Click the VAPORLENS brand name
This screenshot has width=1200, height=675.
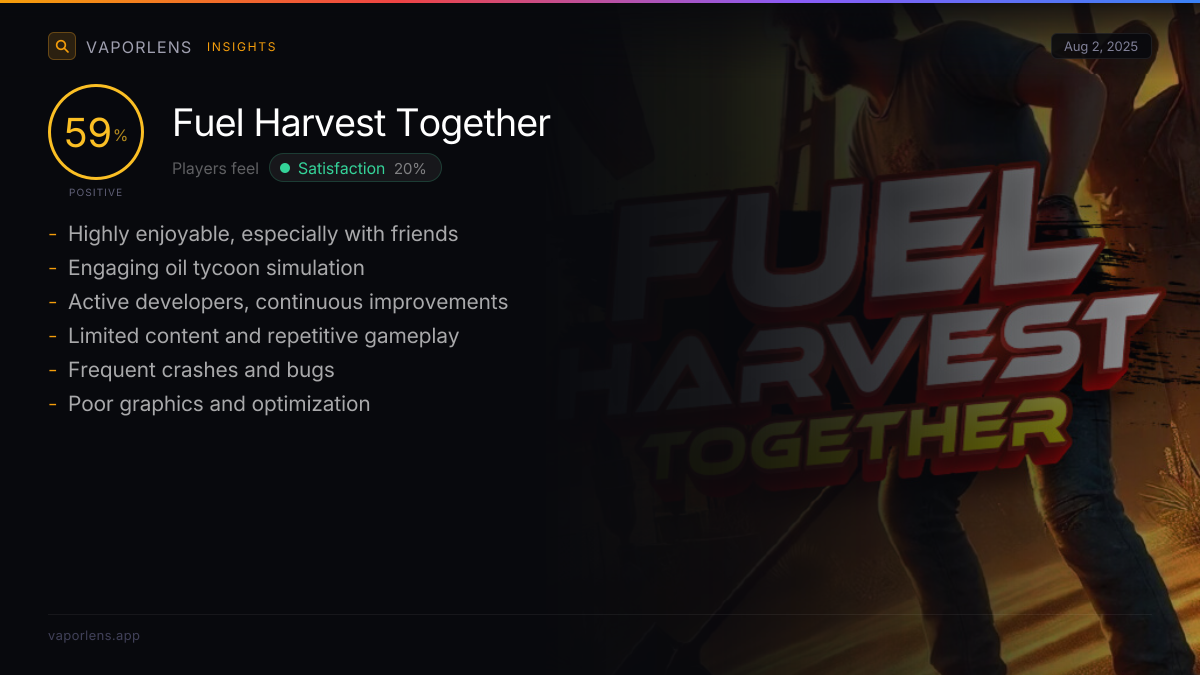pyautogui.click(x=139, y=47)
